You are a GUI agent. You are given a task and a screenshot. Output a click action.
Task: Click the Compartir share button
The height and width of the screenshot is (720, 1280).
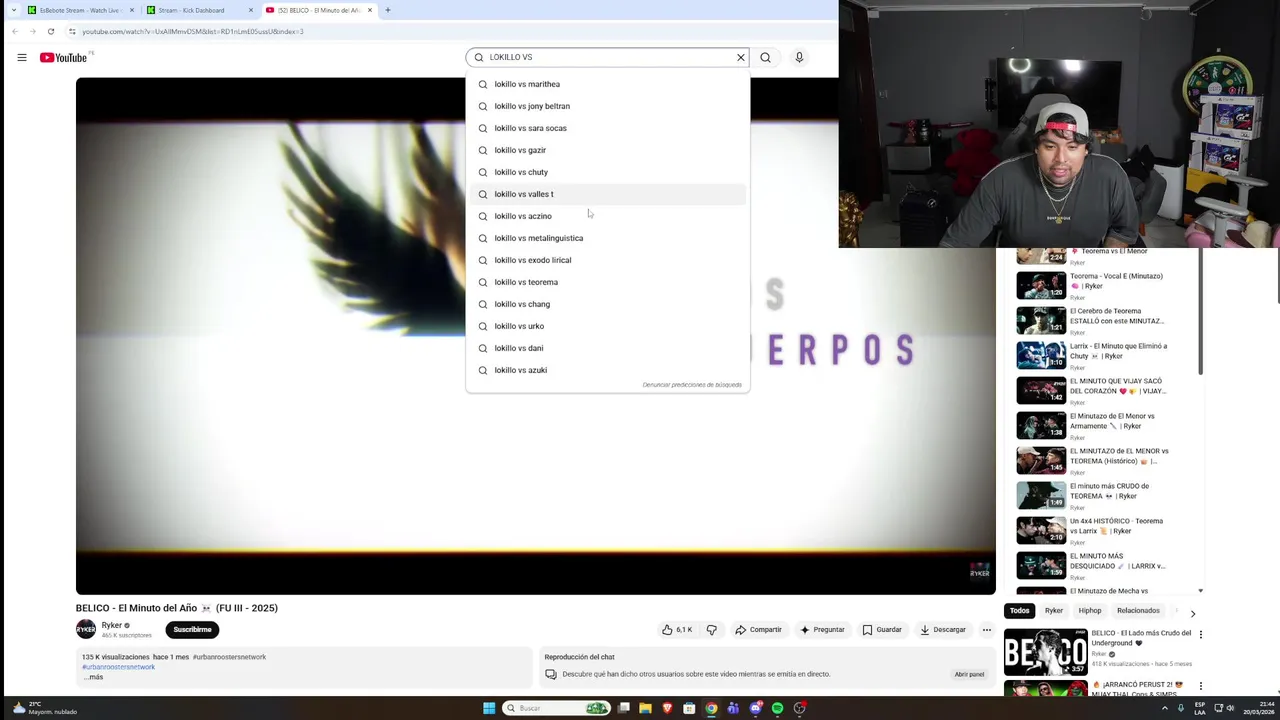[759, 630]
